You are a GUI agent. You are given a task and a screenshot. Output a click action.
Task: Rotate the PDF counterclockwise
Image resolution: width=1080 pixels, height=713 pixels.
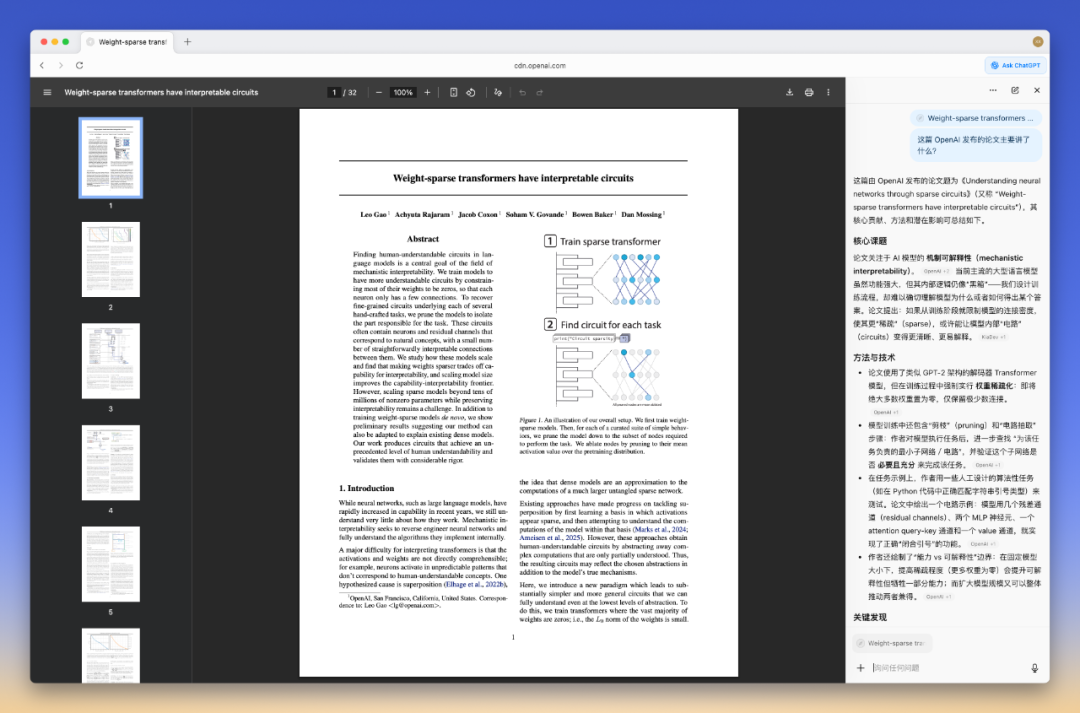click(x=470, y=92)
